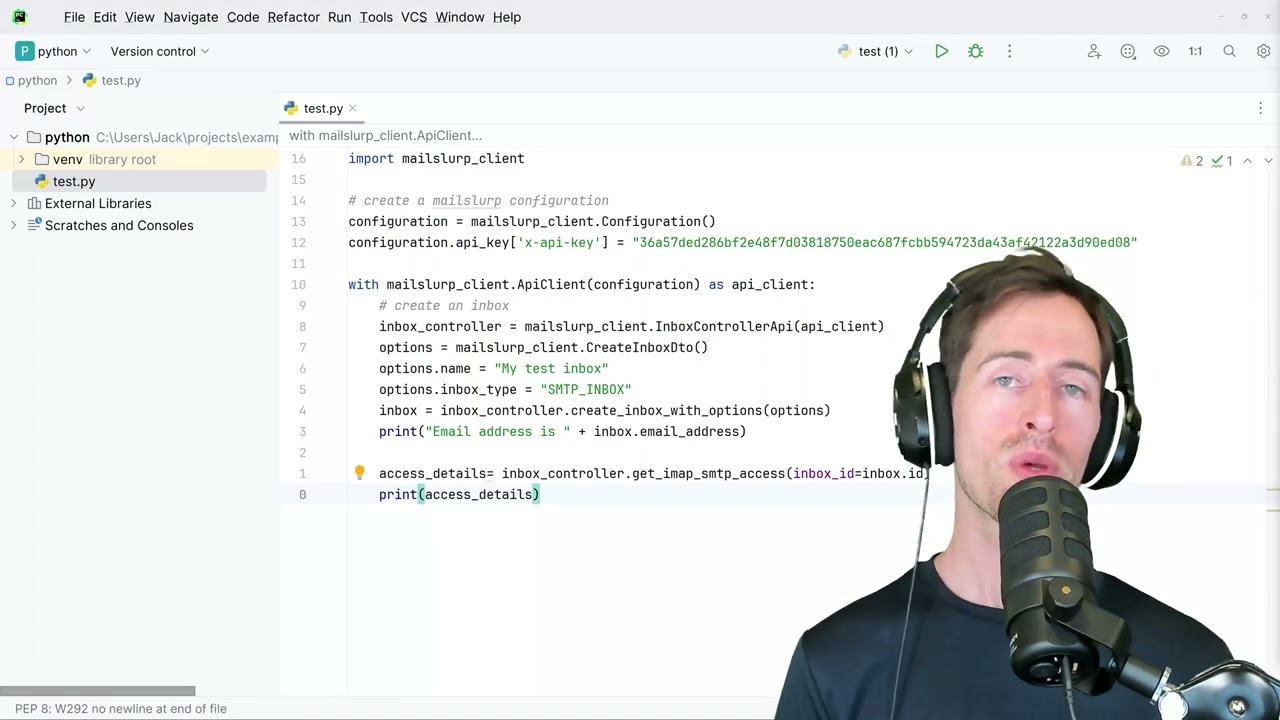Click the 1:1 zoom indicator
The image size is (1280, 720).
pyautogui.click(x=1195, y=51)
